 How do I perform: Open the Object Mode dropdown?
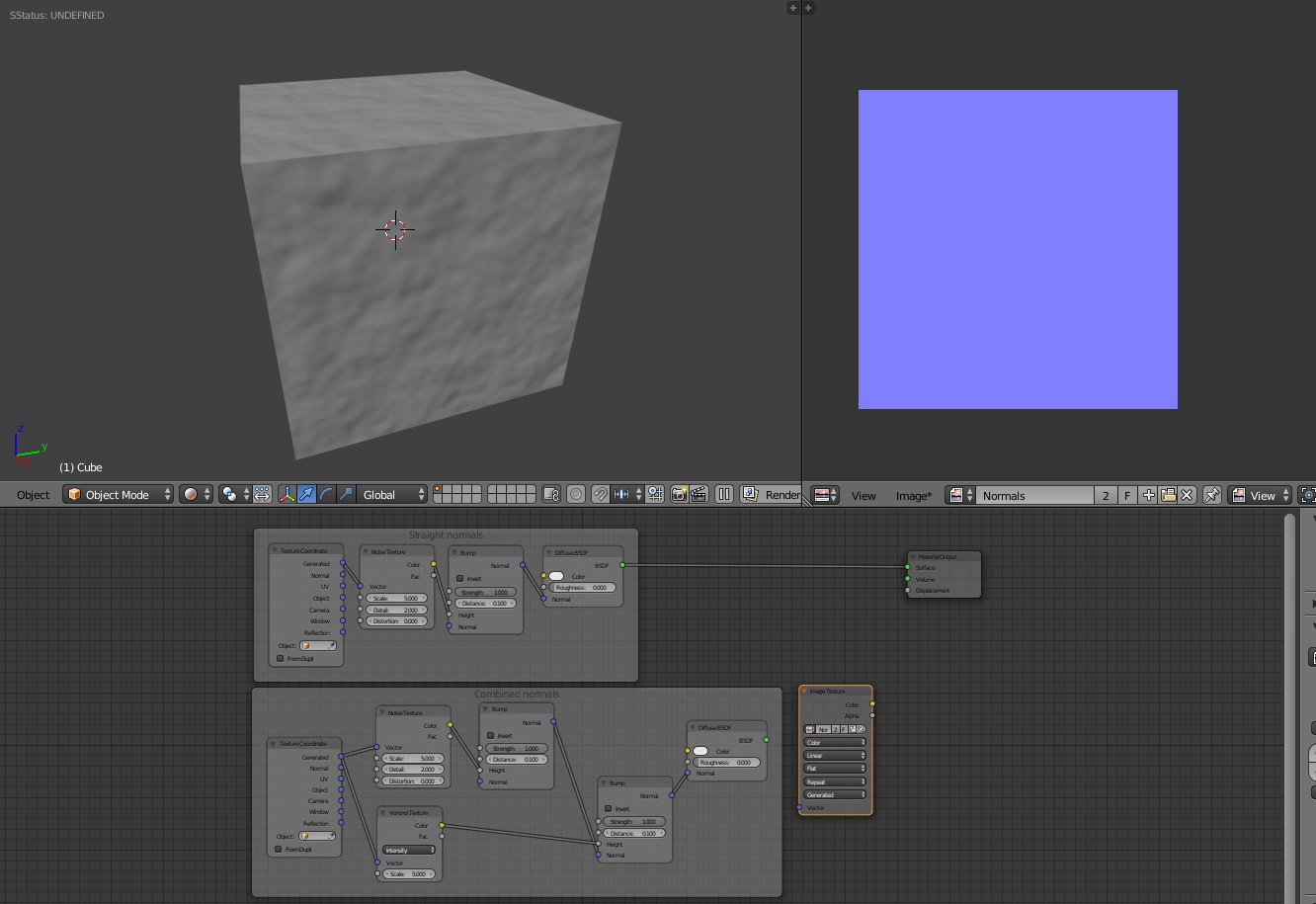pyautogui.click(x=118, y=495)
